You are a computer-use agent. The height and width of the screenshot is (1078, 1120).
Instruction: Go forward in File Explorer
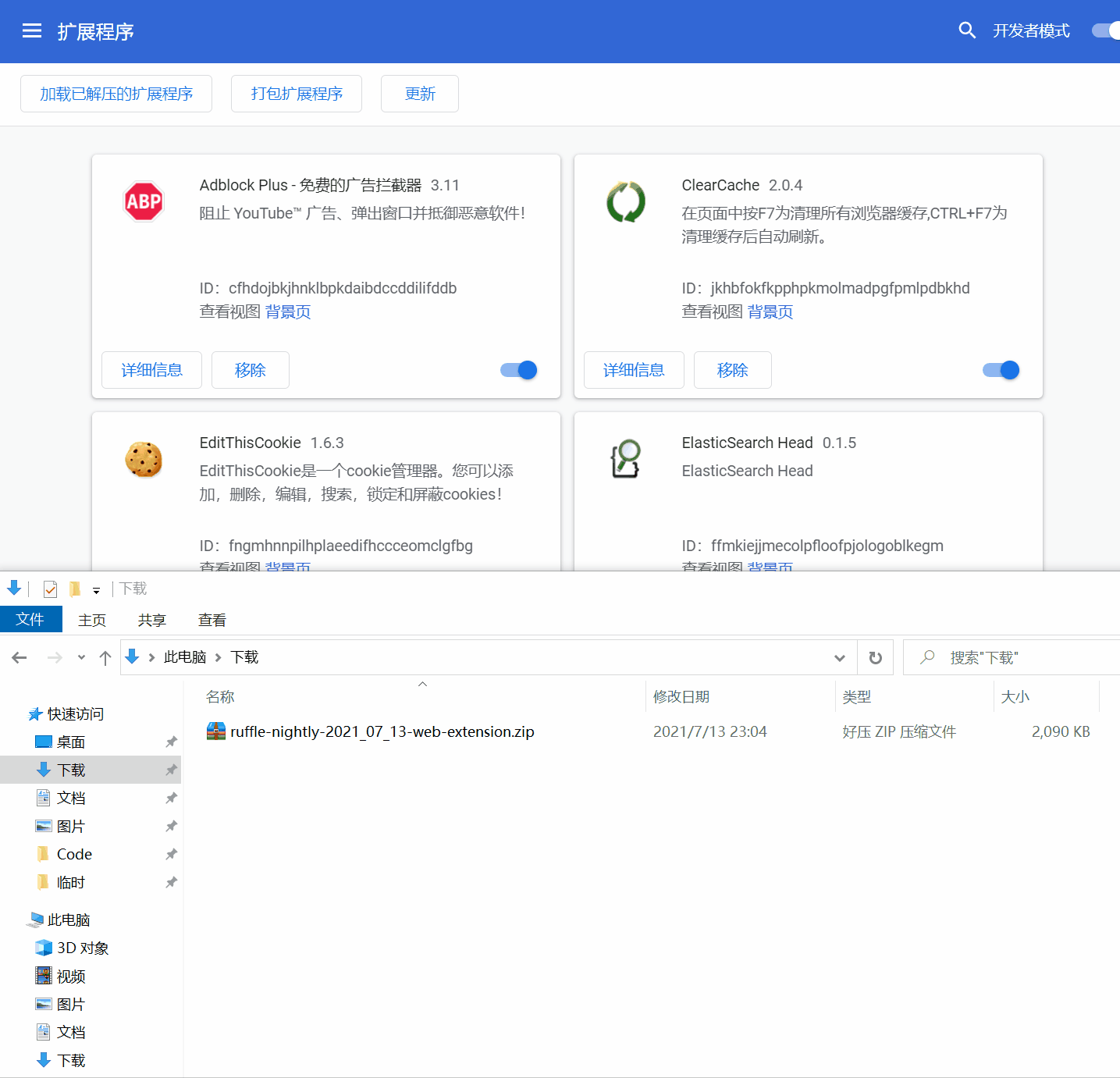55,657
